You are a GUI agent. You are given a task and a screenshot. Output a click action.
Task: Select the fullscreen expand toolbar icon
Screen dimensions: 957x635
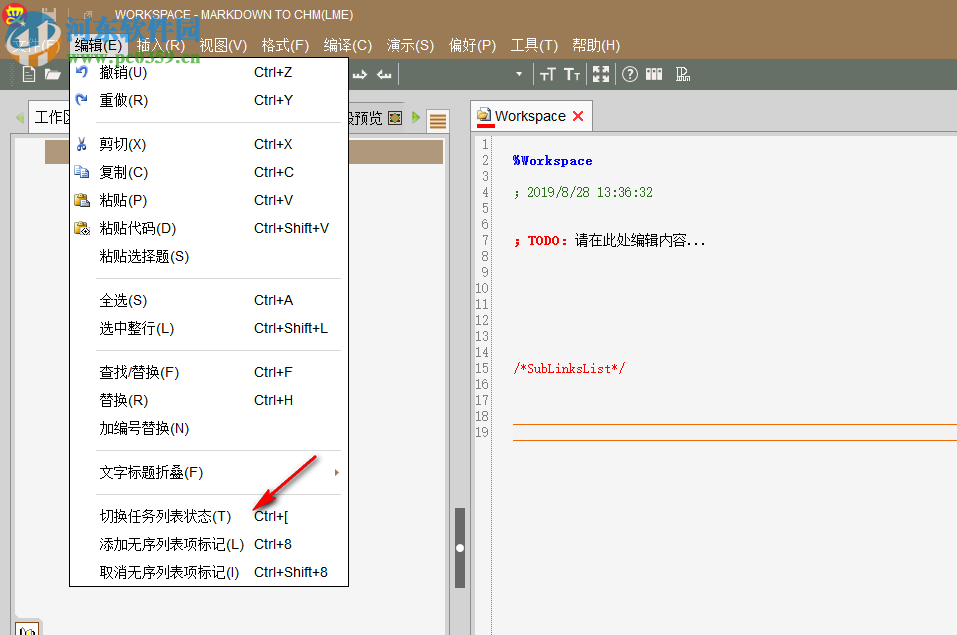coord(601,73)
